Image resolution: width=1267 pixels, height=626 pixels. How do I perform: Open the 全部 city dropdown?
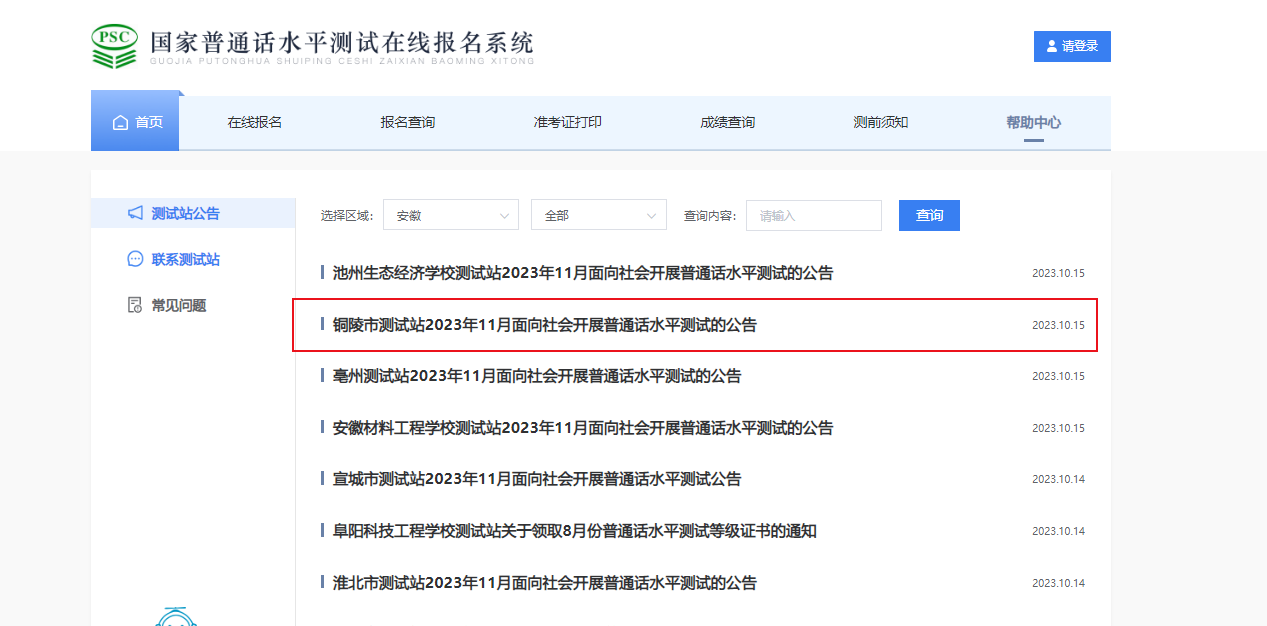(x=598, y=215)
